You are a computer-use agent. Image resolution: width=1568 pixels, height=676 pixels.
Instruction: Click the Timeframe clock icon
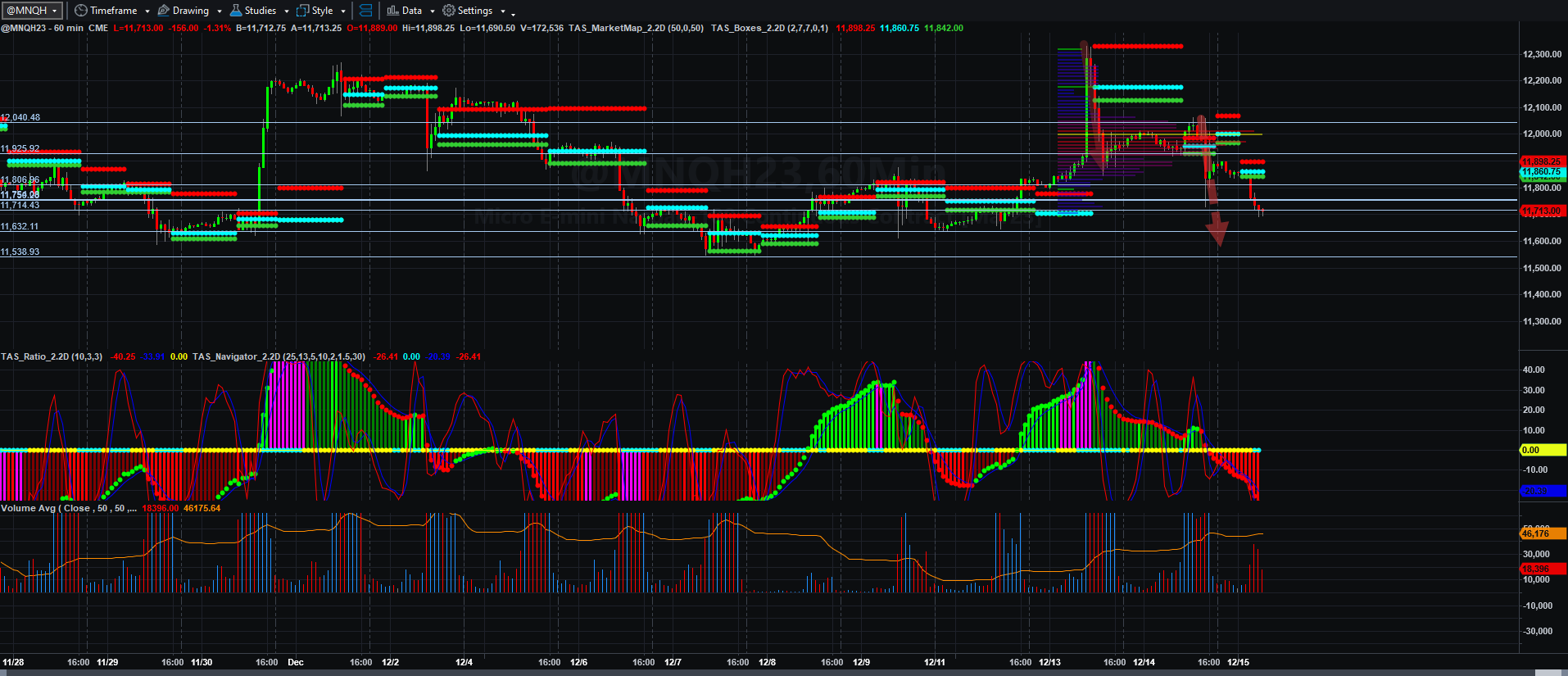(80, 11)
